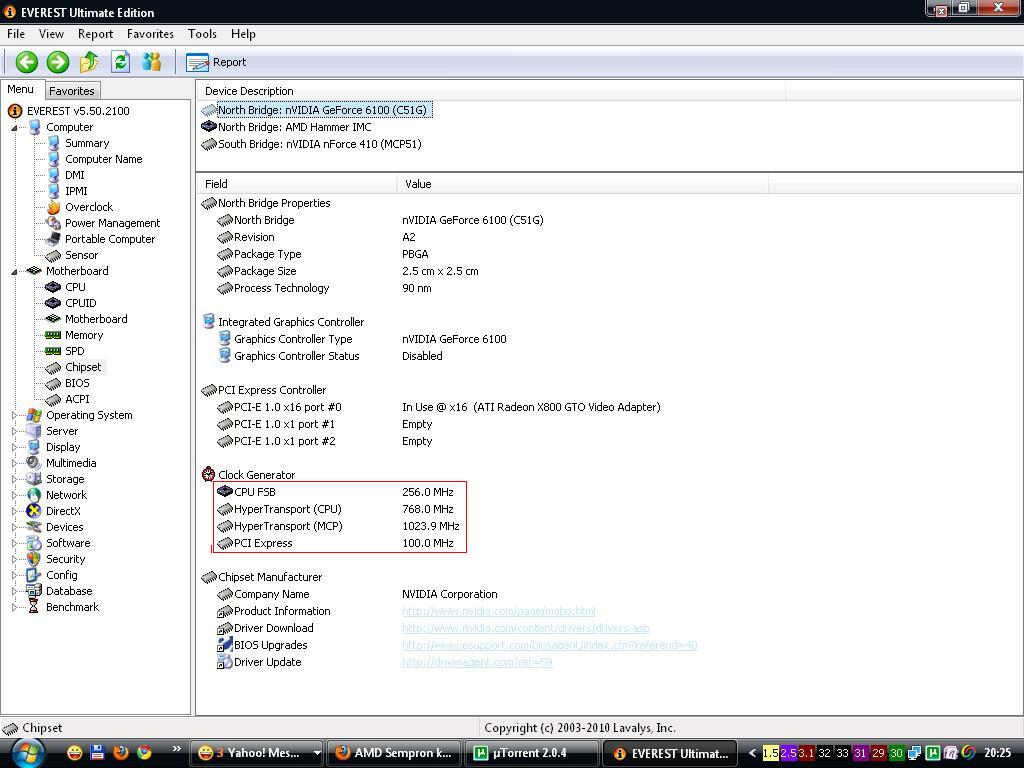Select the Database icon in tree
This screenshot has height=768, width=1024.
point(34,591)
